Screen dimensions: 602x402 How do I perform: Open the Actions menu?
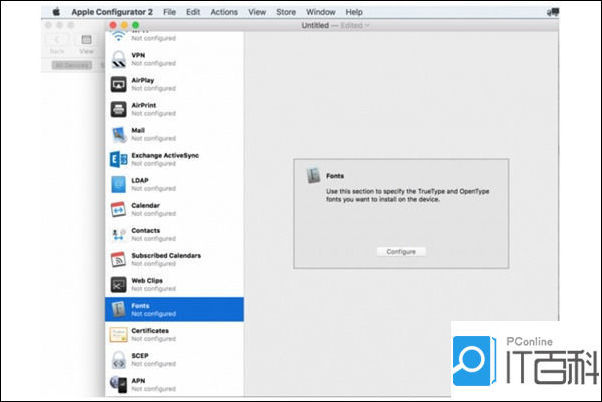point(224,12)
